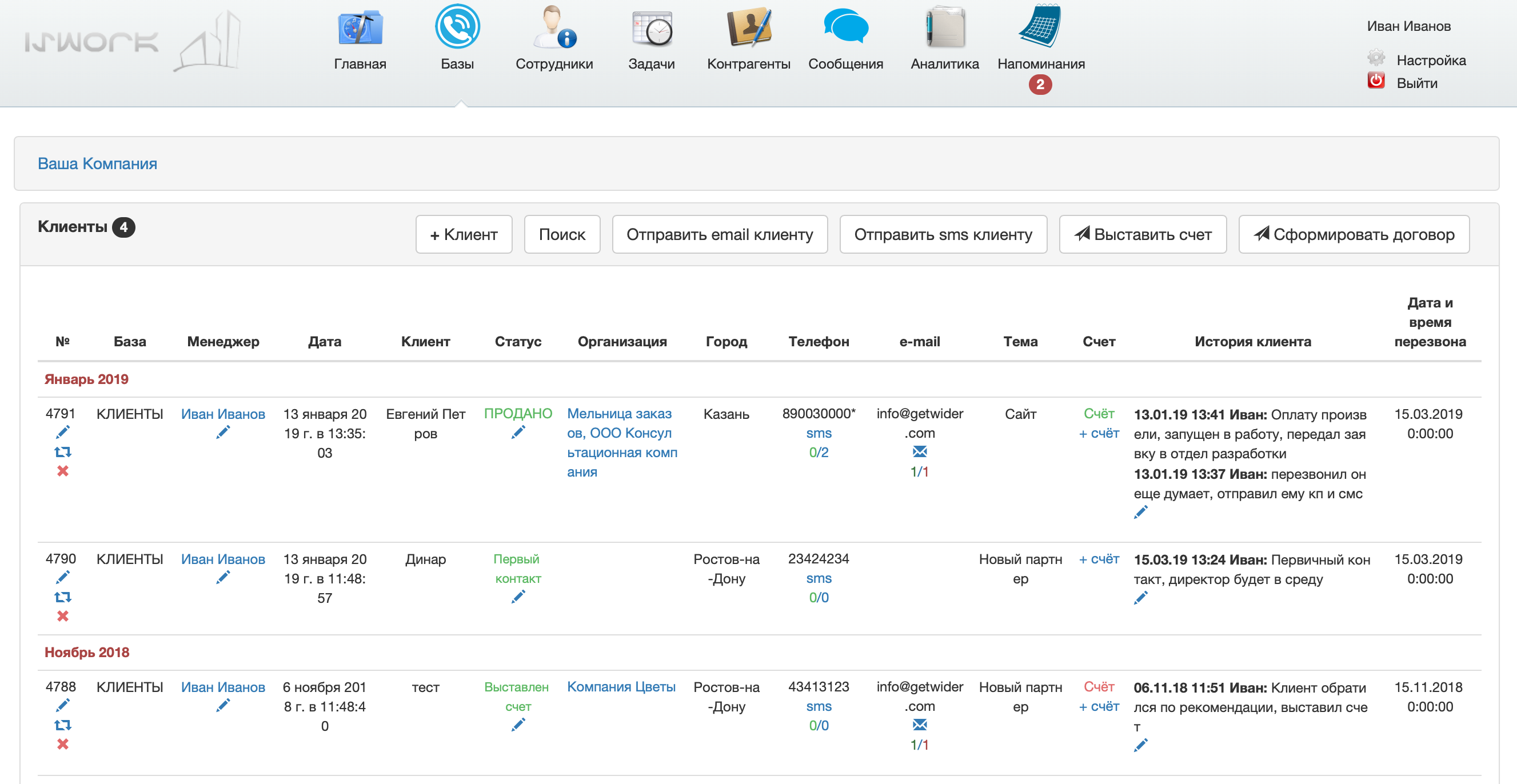Open the Базы phone icon section

pyautogui.click(x=457, y=27)
